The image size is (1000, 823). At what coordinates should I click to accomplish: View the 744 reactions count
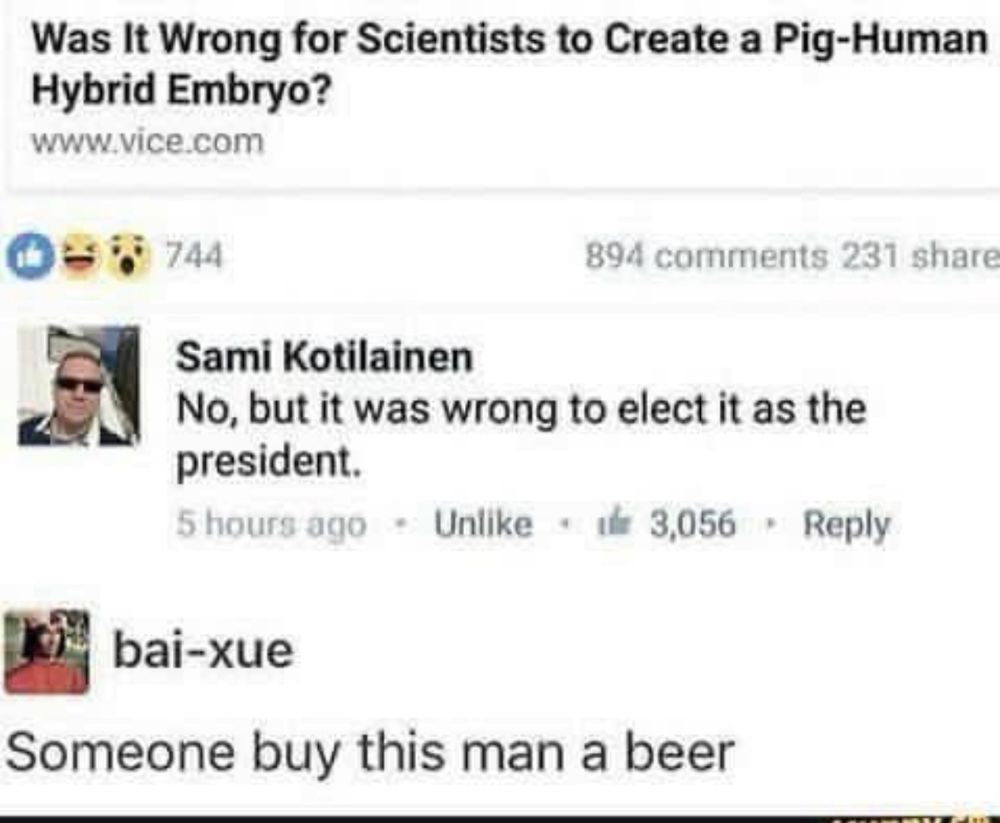[195, 256]
